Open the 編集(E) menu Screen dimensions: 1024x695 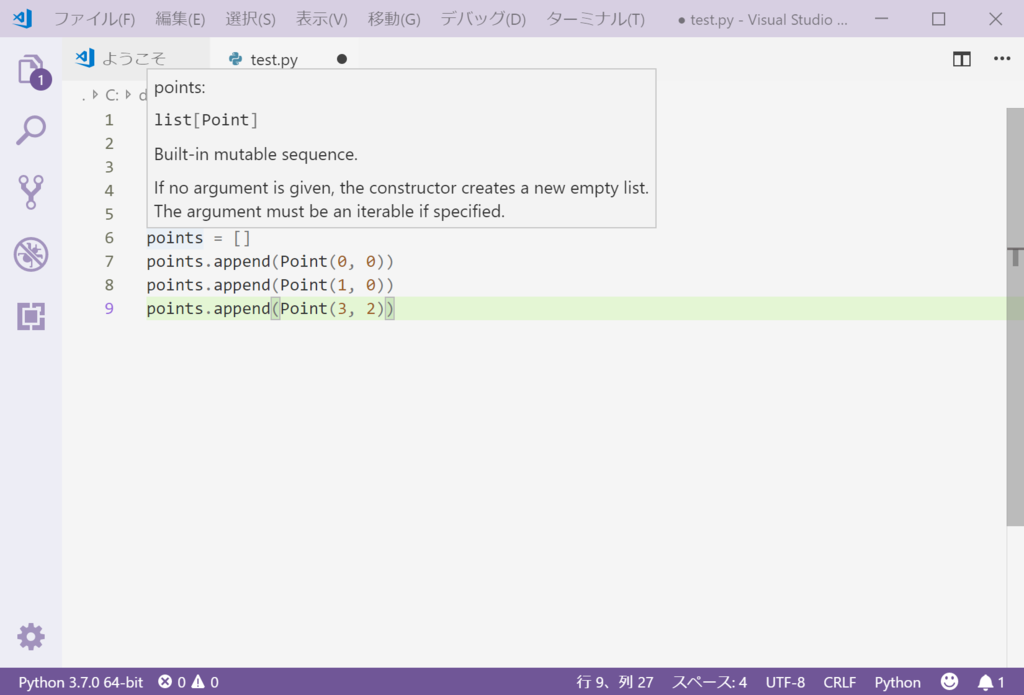[180, 19]
